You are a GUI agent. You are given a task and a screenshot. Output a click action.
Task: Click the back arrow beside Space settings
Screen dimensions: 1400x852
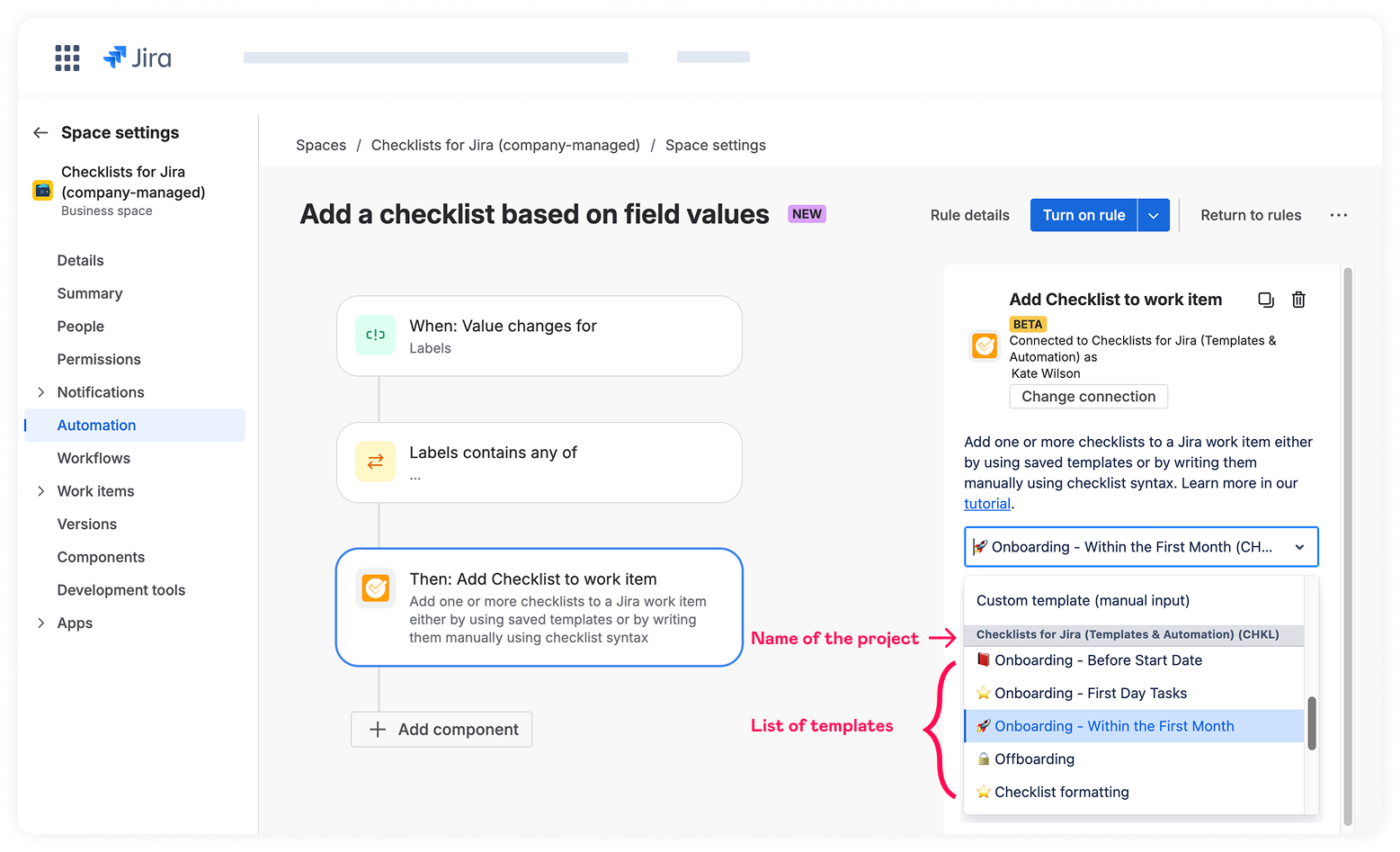[40, 133]
